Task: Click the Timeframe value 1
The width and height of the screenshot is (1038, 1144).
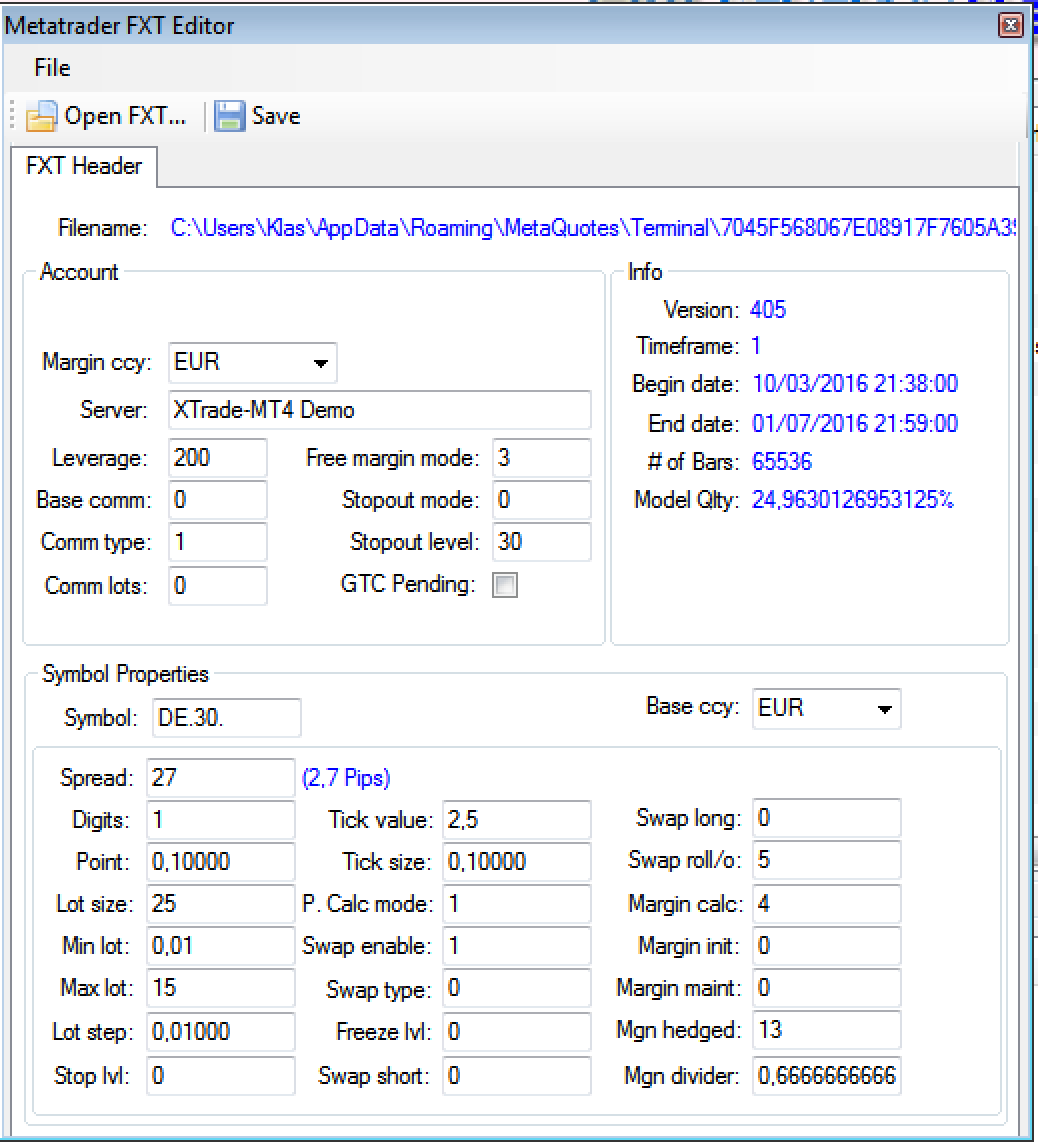Action: point(756,346)
